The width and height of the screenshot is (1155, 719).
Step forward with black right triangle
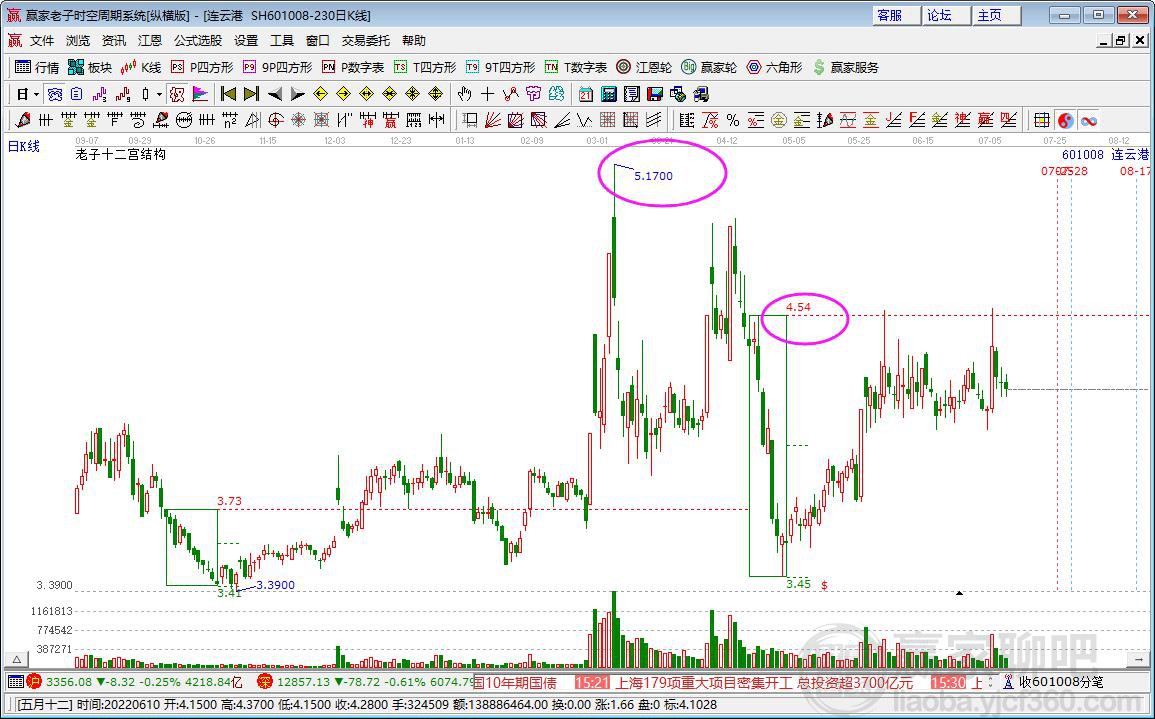coord(298,94)
